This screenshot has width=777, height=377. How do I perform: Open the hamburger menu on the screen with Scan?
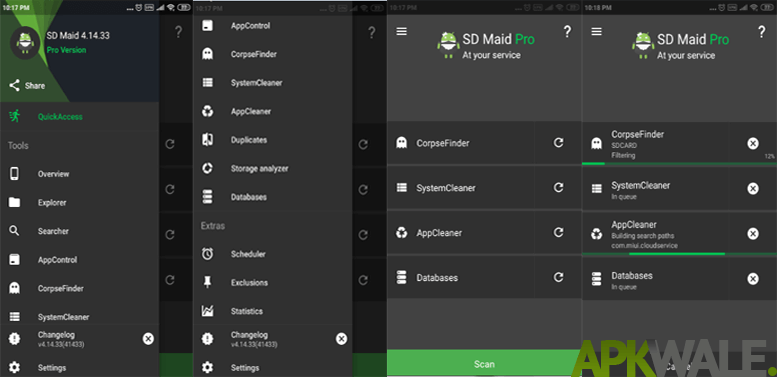(401, 31)
